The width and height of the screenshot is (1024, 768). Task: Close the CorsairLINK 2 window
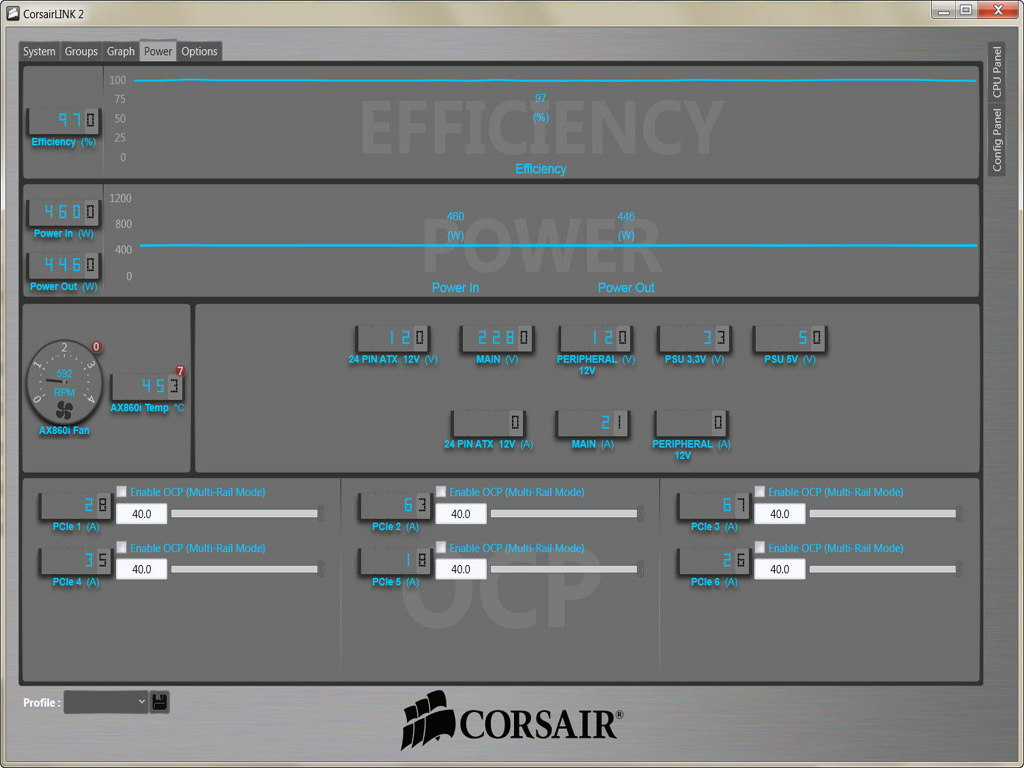pos(998,10)
